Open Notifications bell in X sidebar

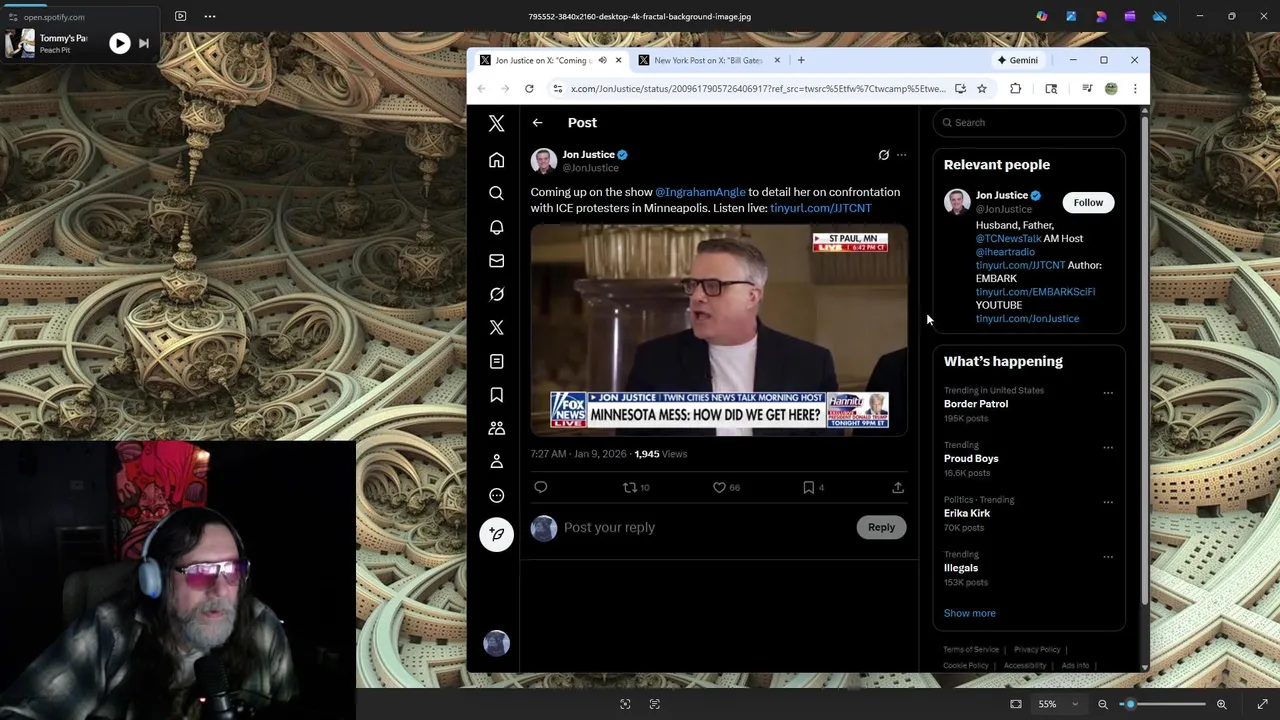496,227
